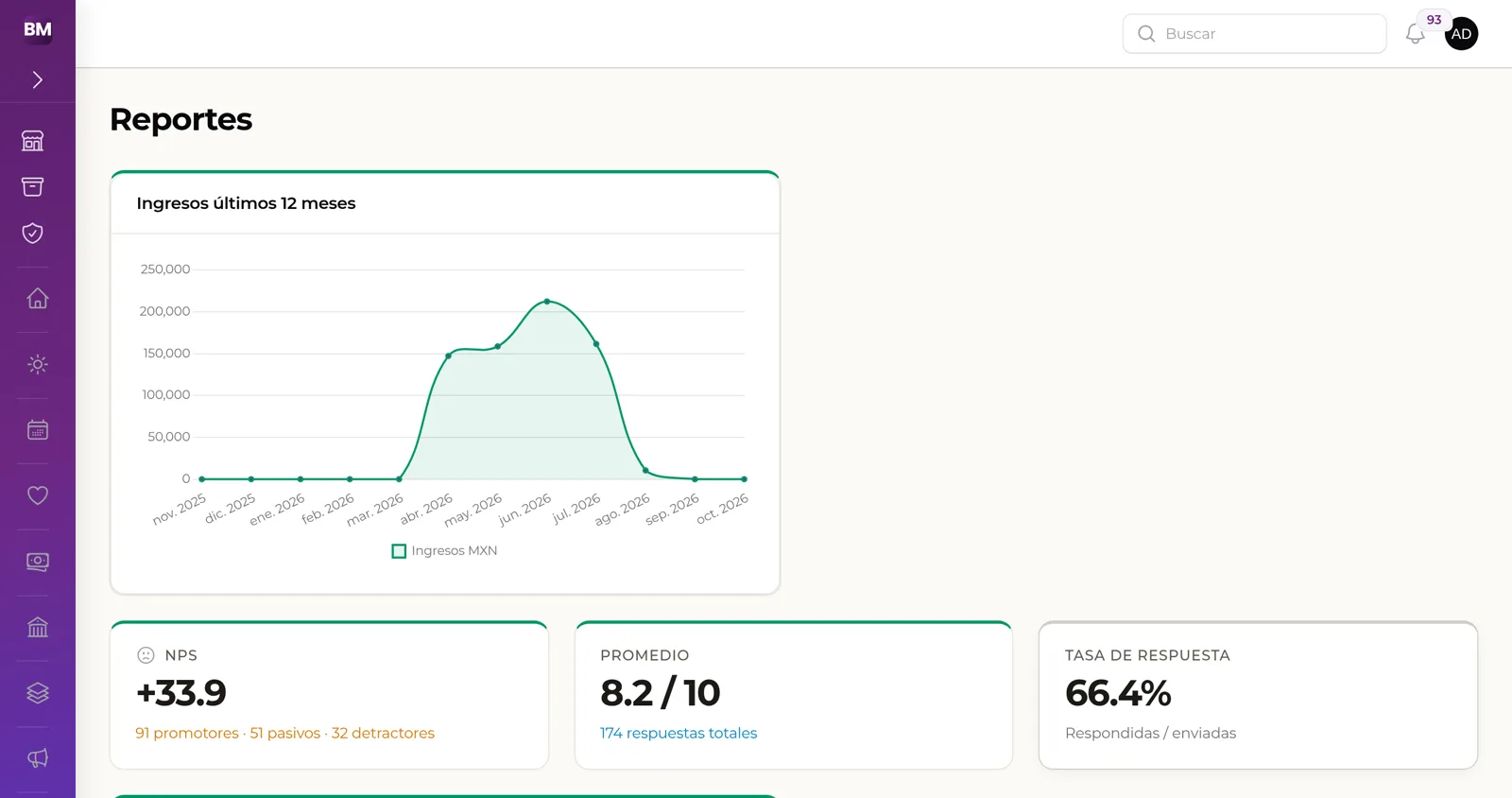Open the sun icon in sidebar
Image resolution: width=1512 pixels, height=798 pixels.
tap(38, 364)
